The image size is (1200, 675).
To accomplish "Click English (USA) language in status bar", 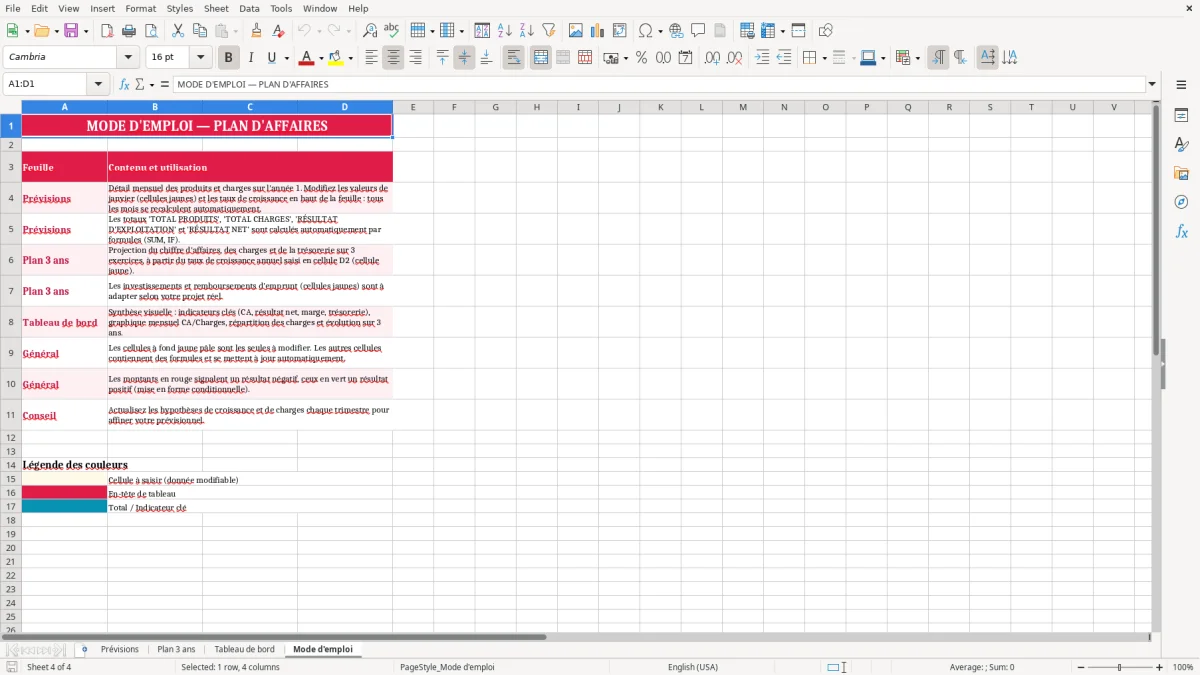I will pyautogui.click(x=692, y=667).
